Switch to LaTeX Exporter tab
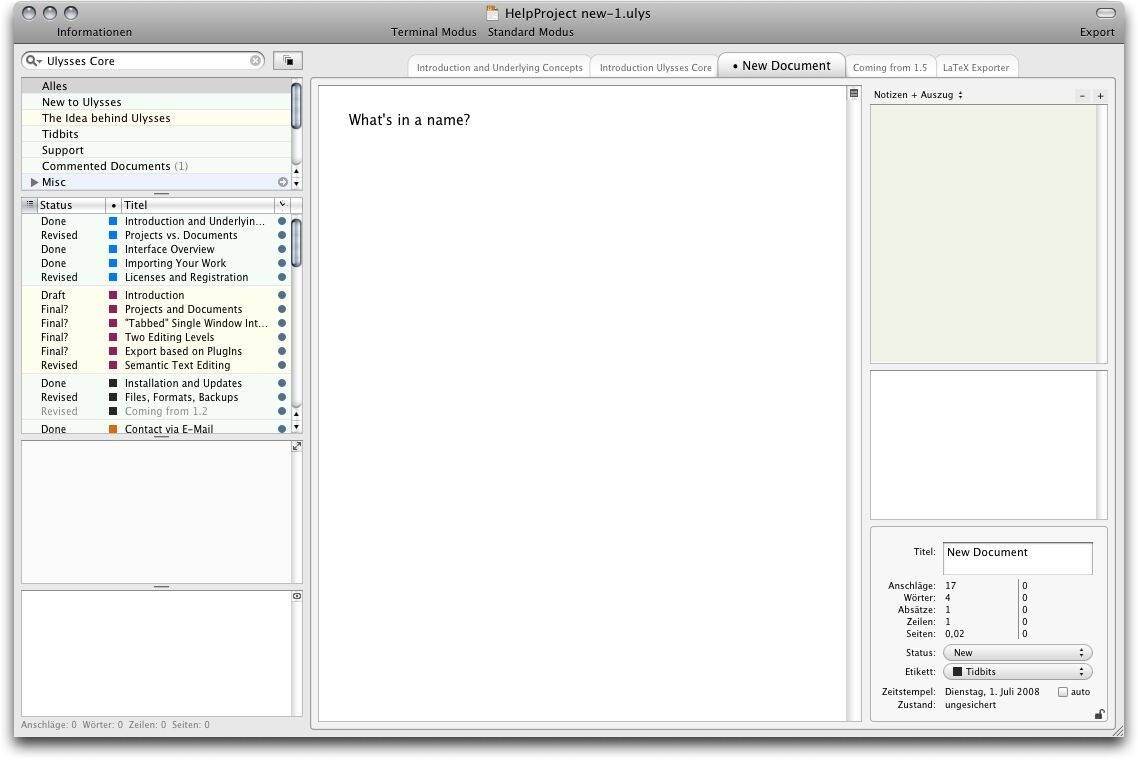The height and width of the screenshot is (760, 1138). [x=975, y=68]
